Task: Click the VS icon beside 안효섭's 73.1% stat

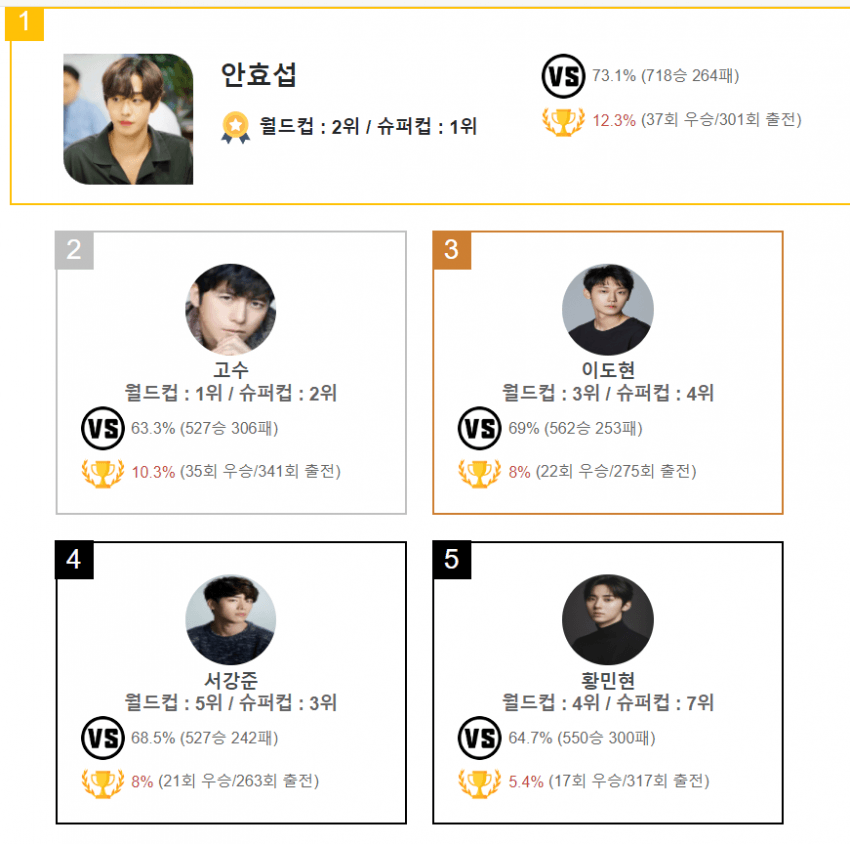Action: click(x=563, y=76)
